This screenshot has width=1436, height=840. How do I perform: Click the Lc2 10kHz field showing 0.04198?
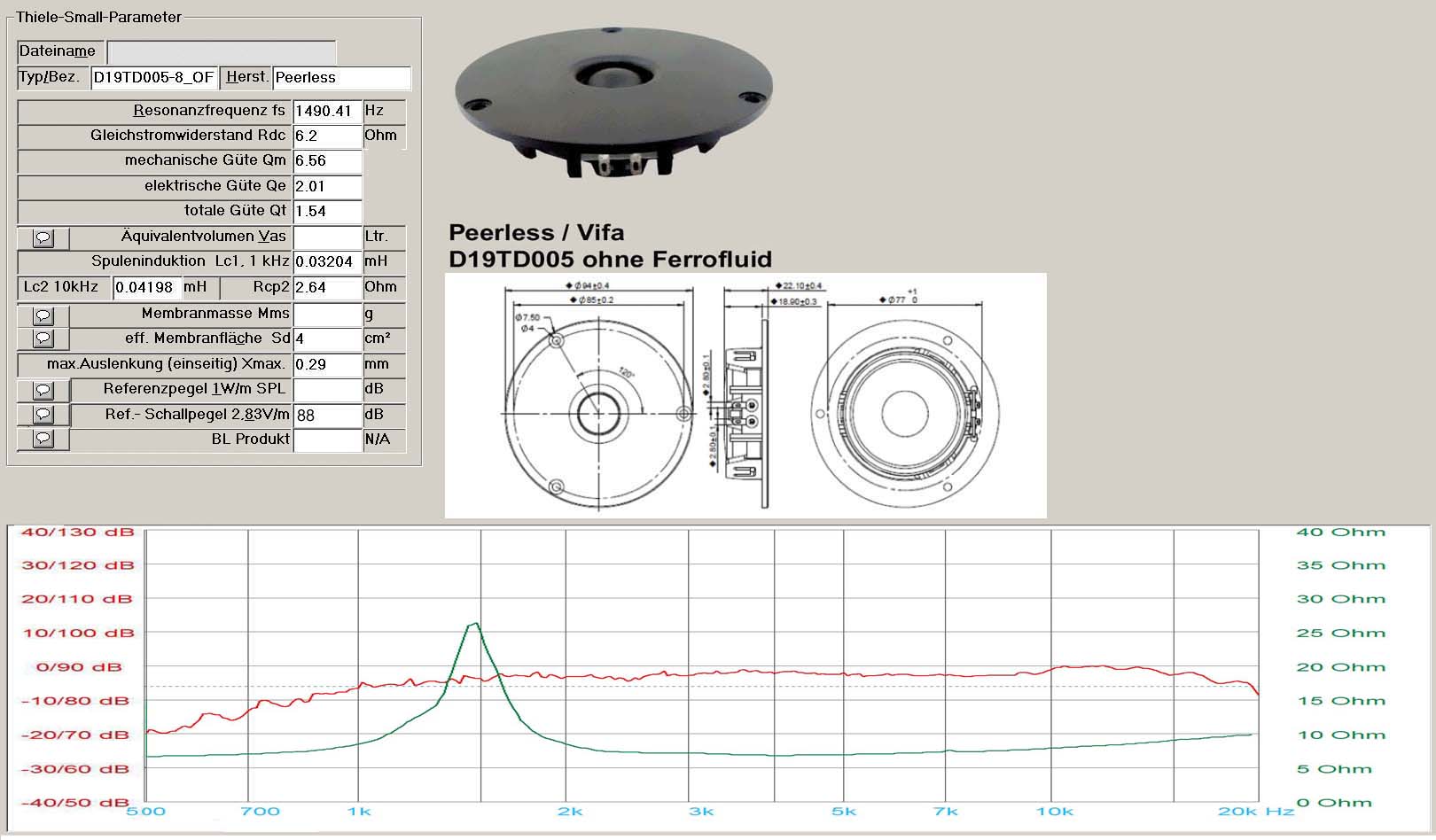pyautogui.click(x=147, y=288)
